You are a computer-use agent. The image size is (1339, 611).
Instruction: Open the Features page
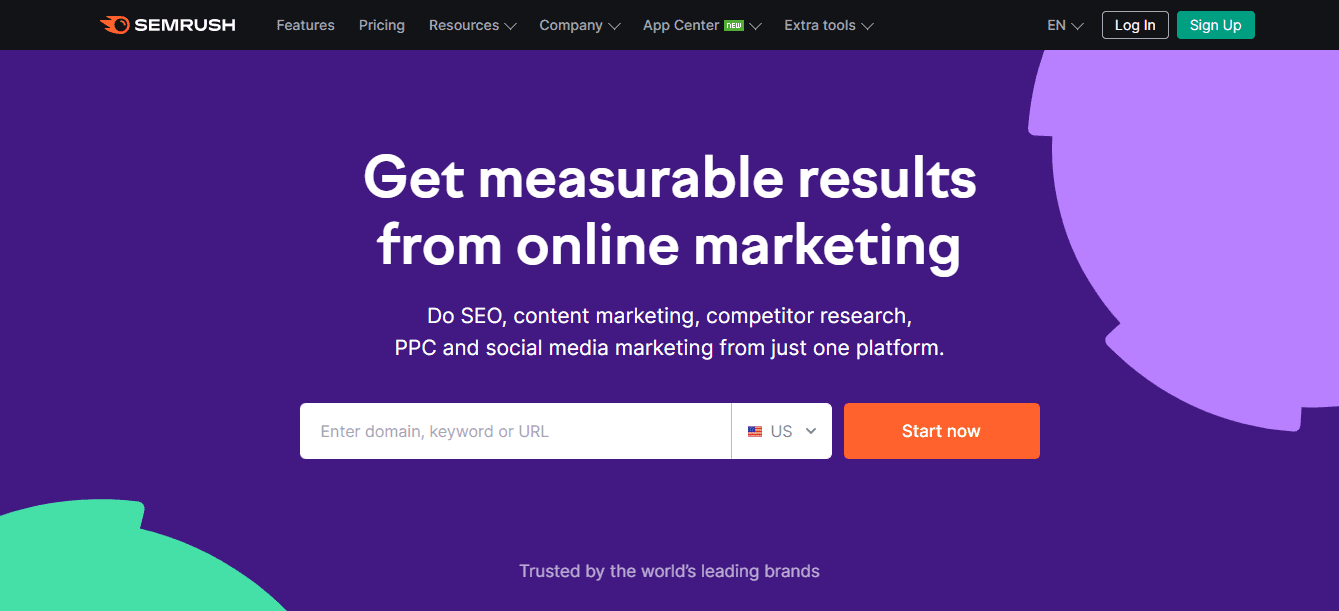tap(305, 25)
